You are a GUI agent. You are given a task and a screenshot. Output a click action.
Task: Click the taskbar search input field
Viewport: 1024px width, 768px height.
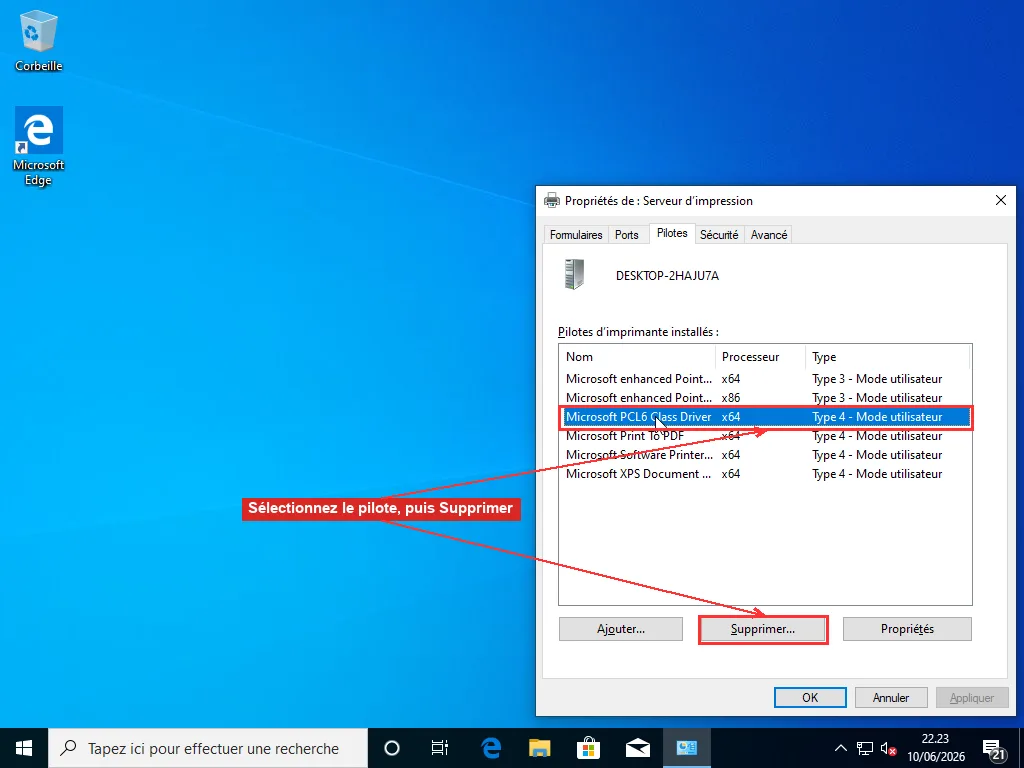point(208,748)
